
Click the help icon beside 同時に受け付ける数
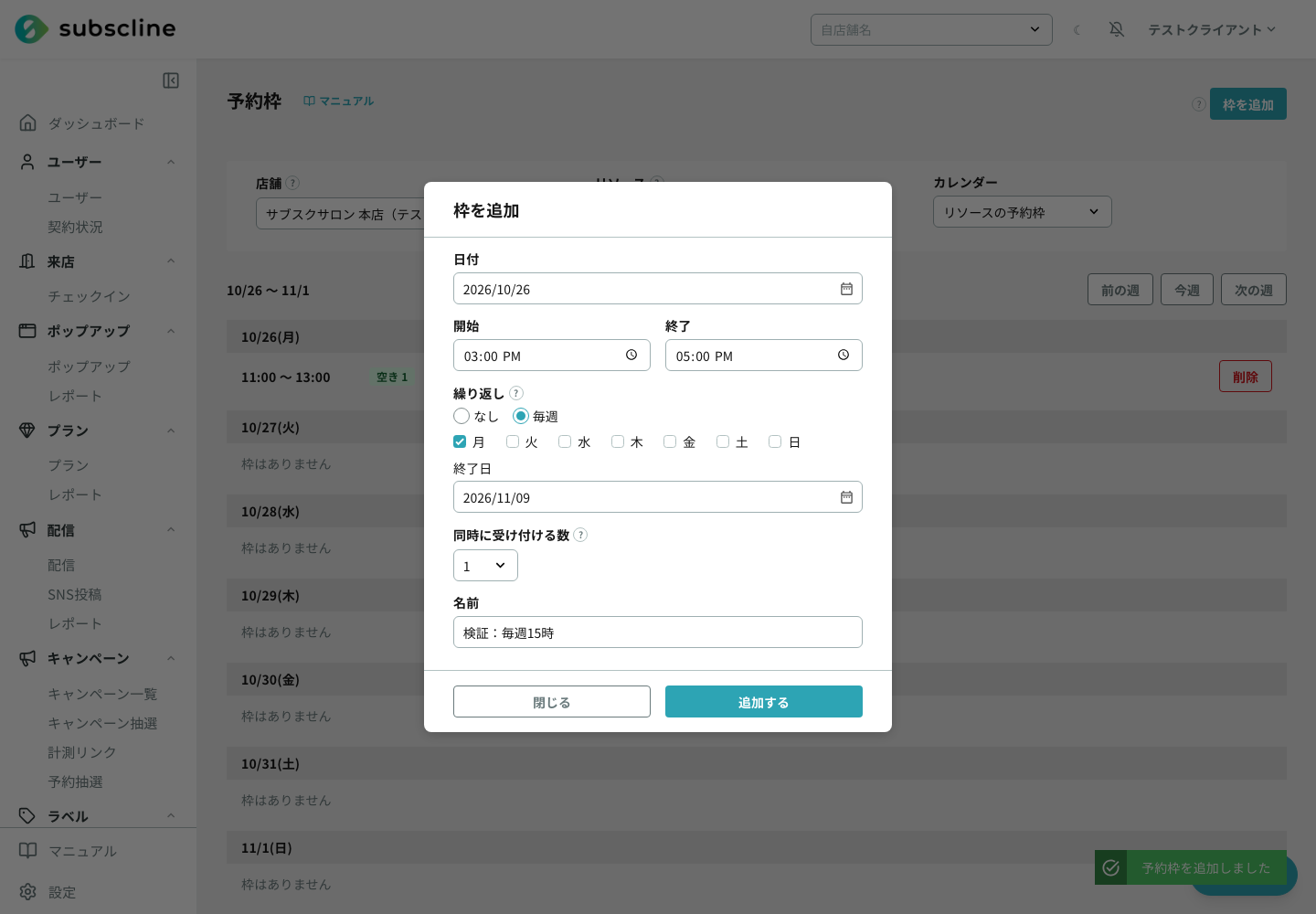(580, 535)
